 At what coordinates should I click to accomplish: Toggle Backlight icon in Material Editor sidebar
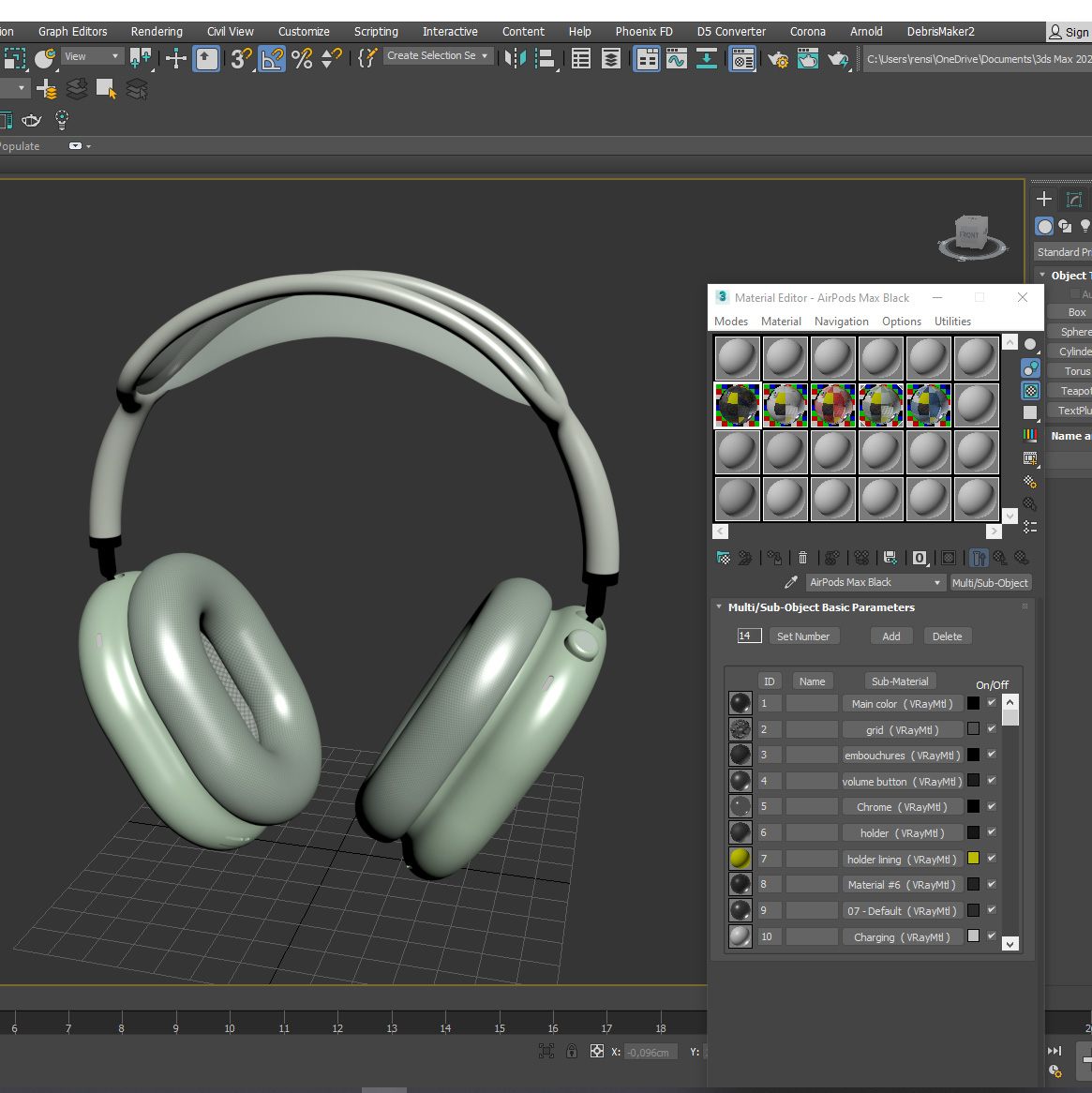pyautogui.click(x=1030, y=367)
